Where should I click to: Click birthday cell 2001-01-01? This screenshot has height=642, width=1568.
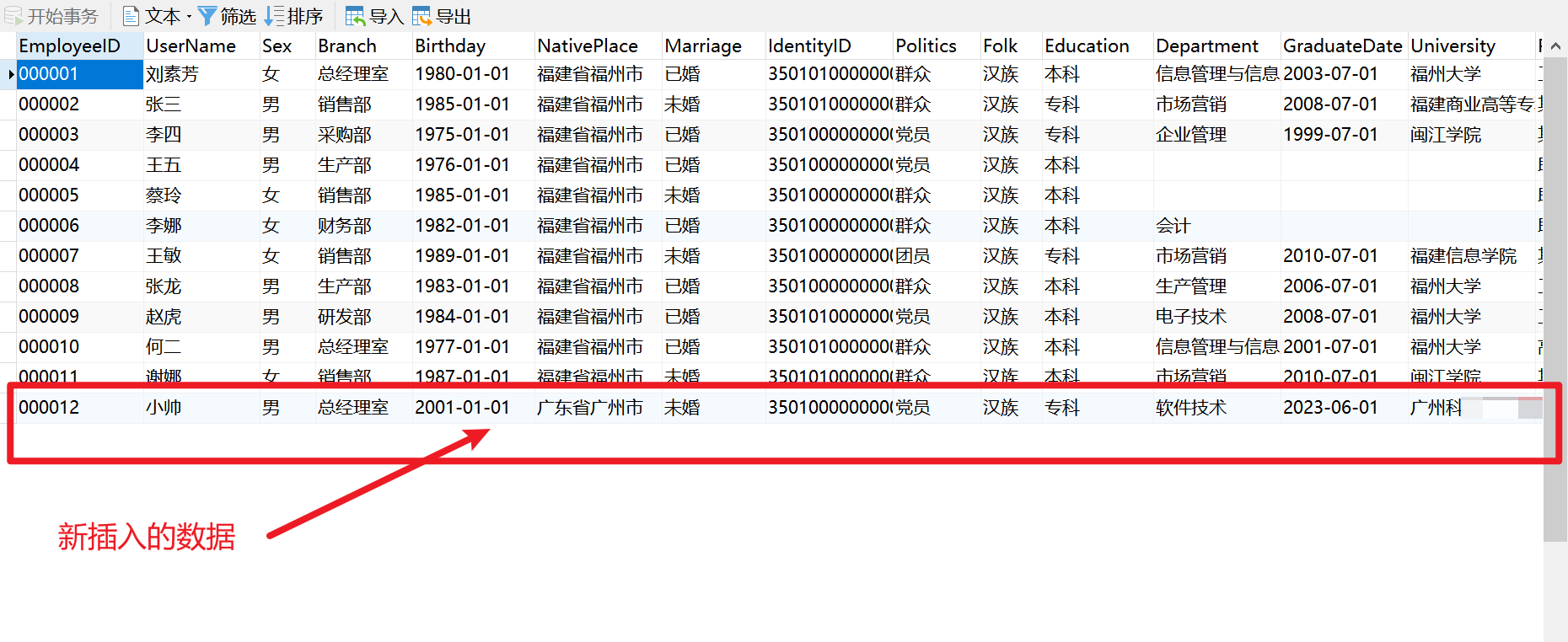point(474,408)
